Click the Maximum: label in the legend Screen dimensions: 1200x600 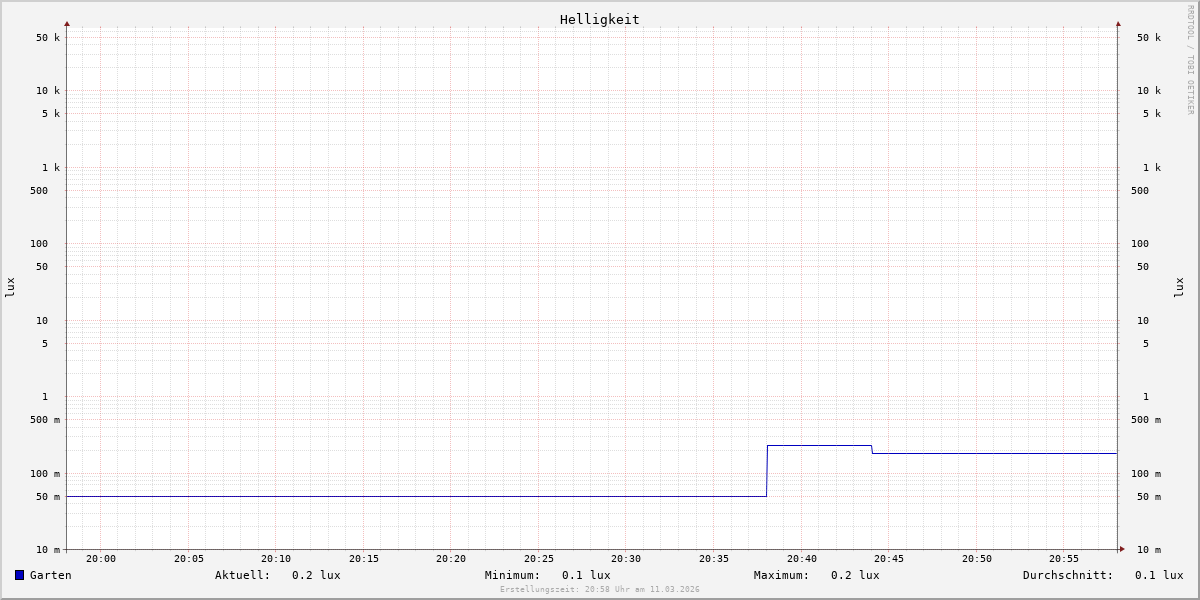click(x=782, y=575)
